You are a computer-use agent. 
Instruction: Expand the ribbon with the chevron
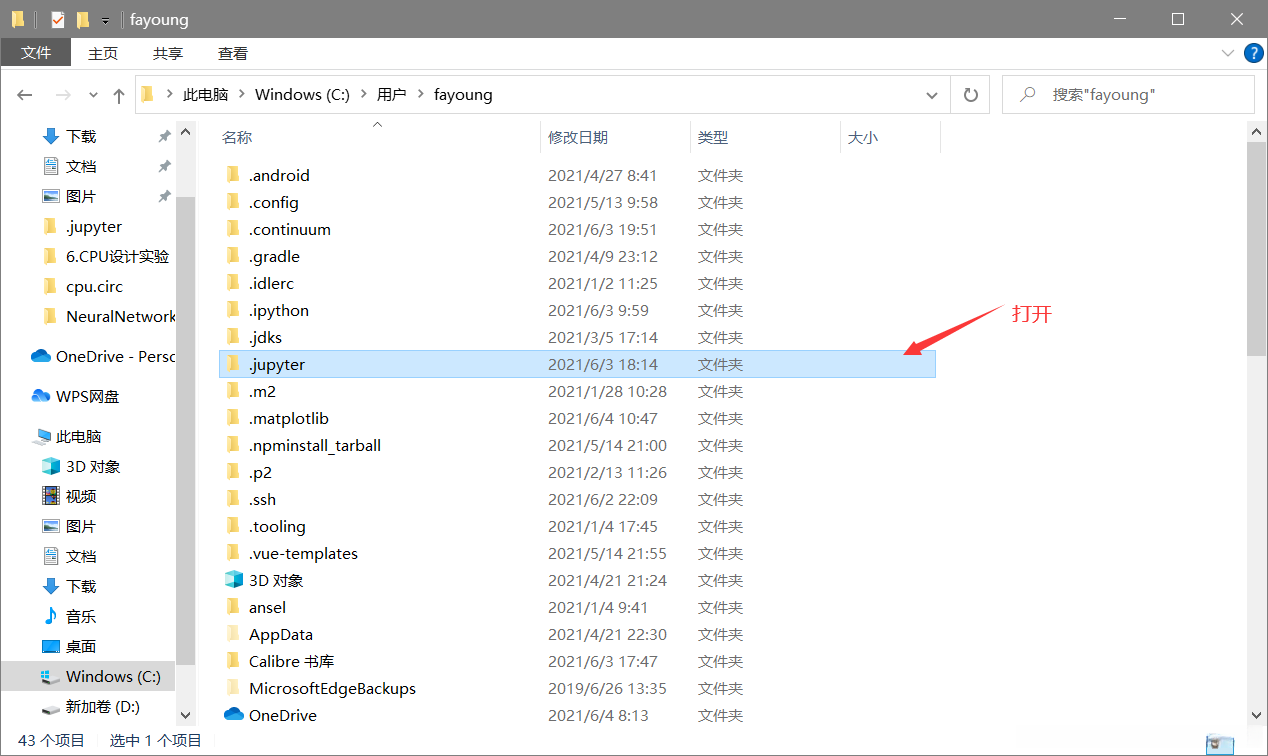point(1228,53)
